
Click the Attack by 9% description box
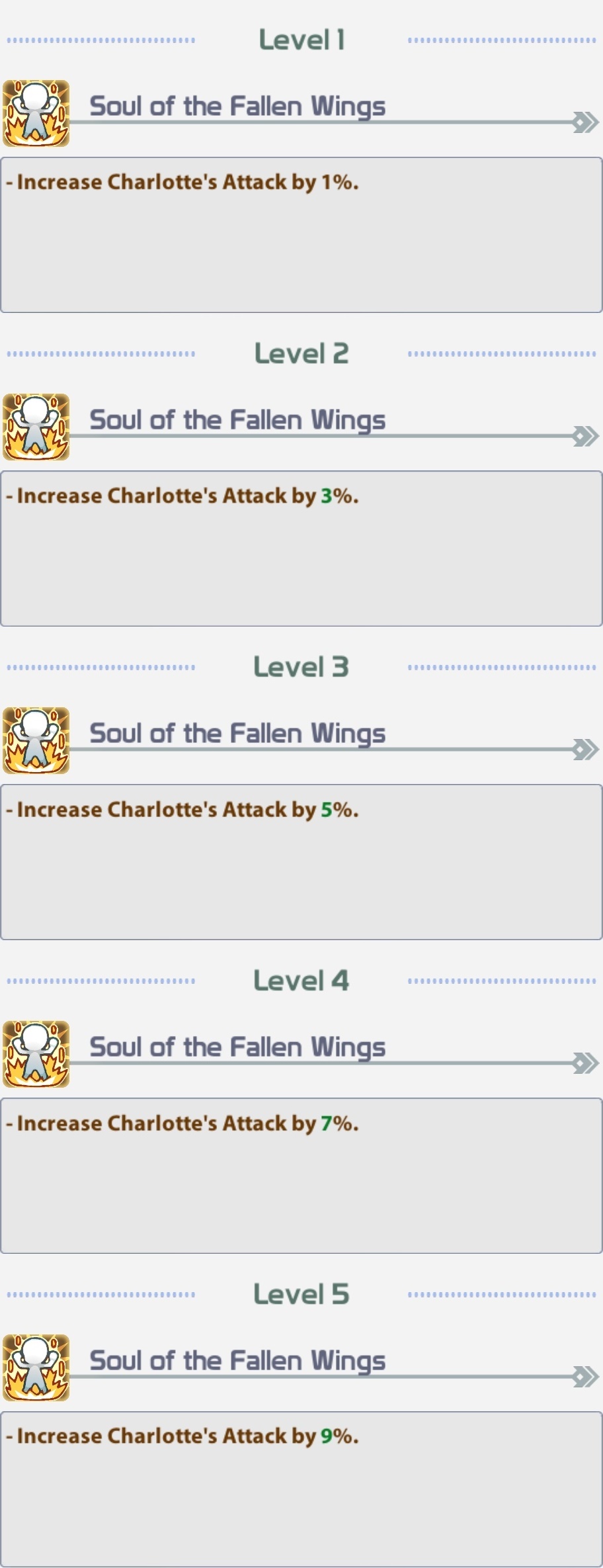click(301, 1489)
